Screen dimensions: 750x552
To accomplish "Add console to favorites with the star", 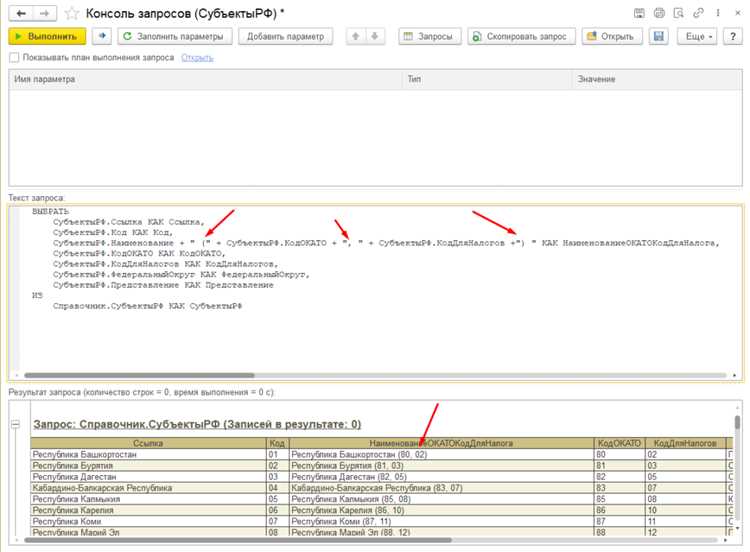I will [x=72, y=13].
